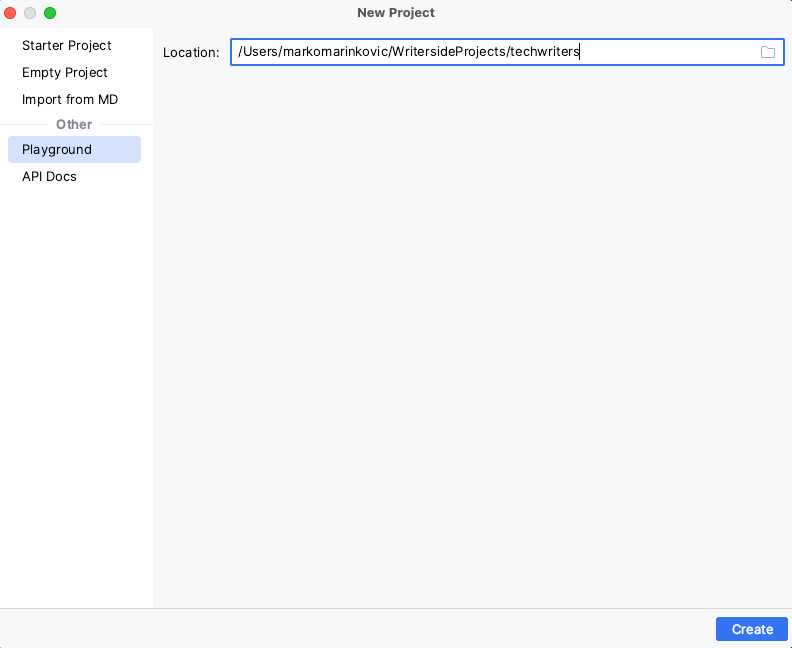Click blank sidebar space below API Docs
The height and width of the screenshot is (648, 792).
(76, 400)
